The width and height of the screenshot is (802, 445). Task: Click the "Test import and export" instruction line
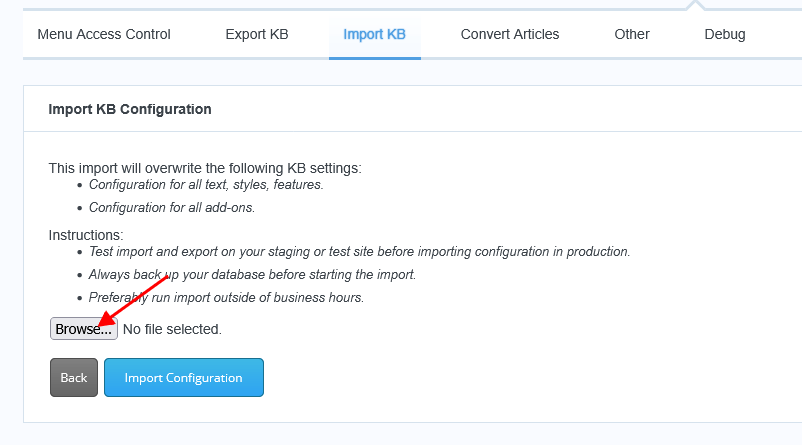coord(360,252)
